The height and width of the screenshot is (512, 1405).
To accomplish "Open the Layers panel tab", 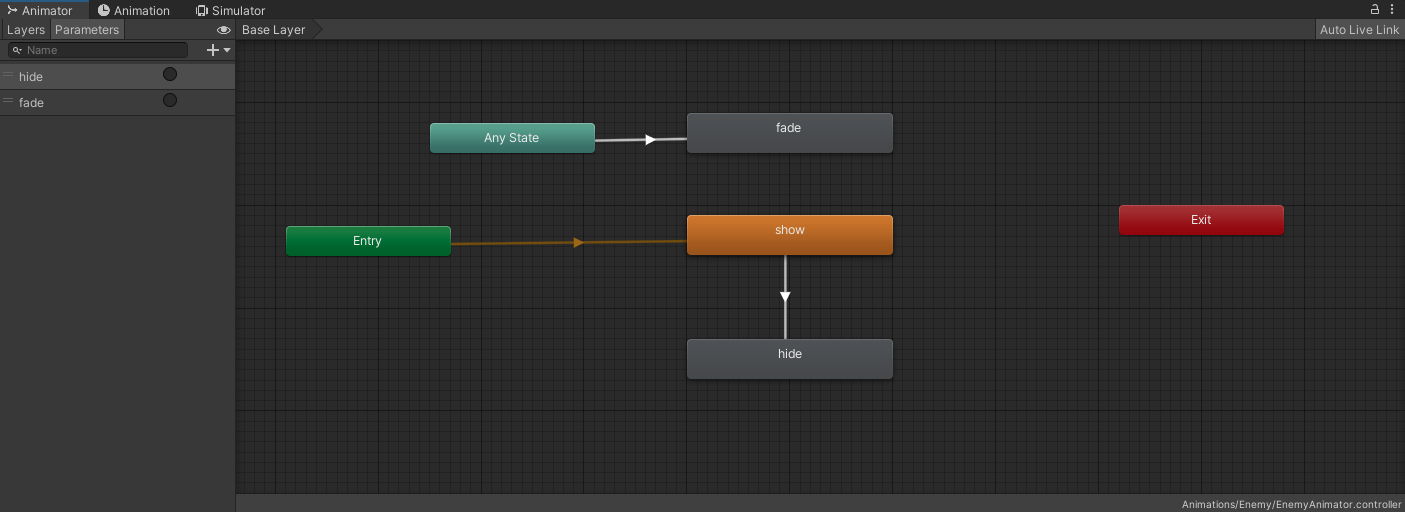I will (x=26, y=30).
